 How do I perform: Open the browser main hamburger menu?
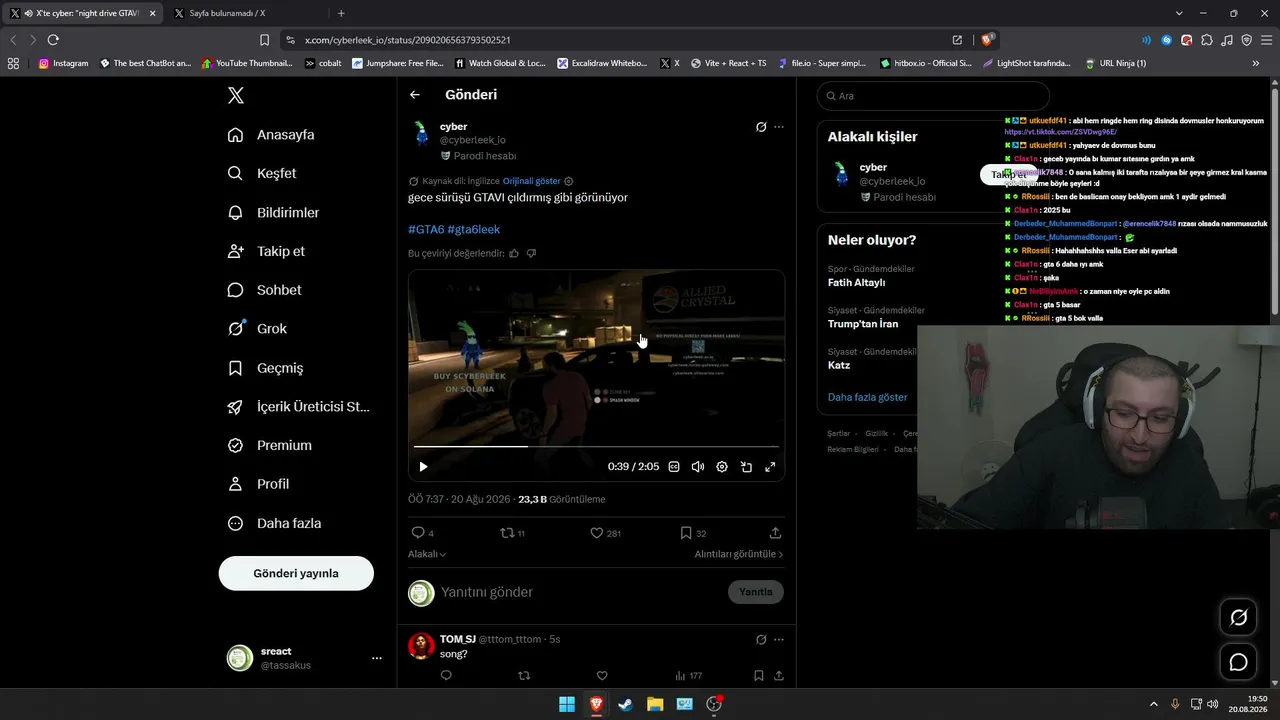pyautogui.click(x=1266, y=40)
